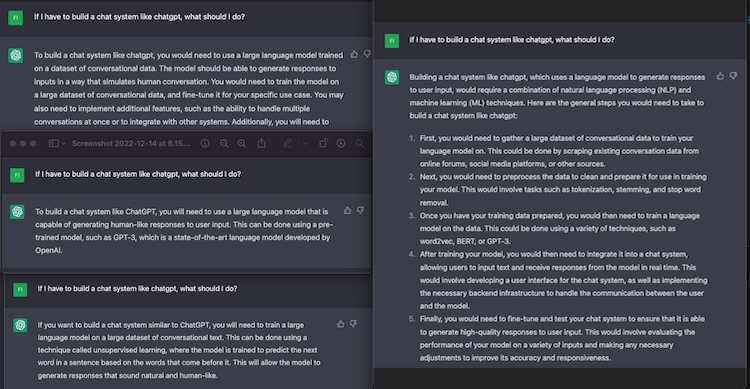Click the close button of the Preview window
The image size is (750, 389).
click(13, 143)
